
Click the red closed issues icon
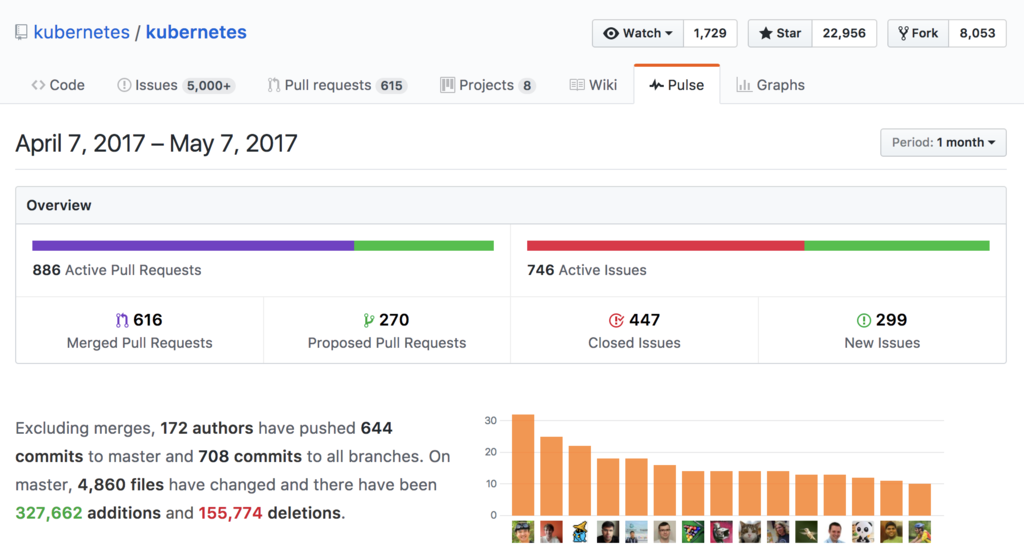tap(616, 320)
